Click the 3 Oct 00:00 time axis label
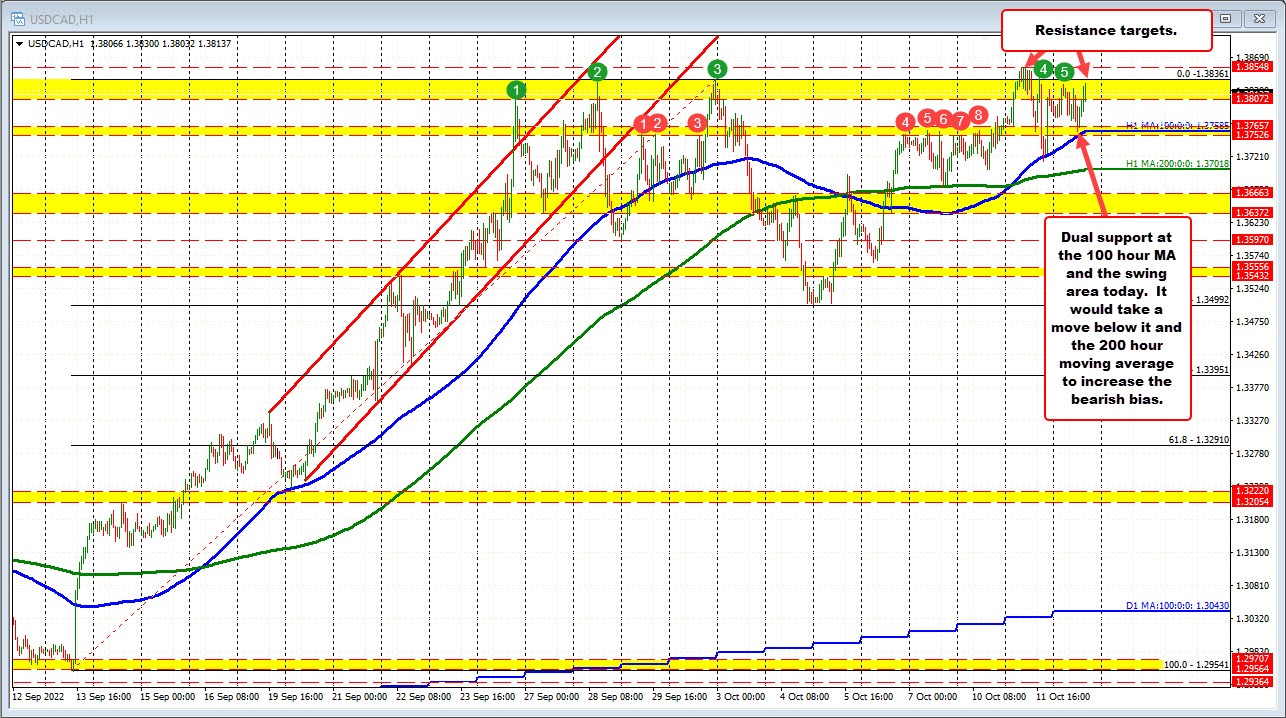The width and height of the screenshot is (1286, 718). 719,694
